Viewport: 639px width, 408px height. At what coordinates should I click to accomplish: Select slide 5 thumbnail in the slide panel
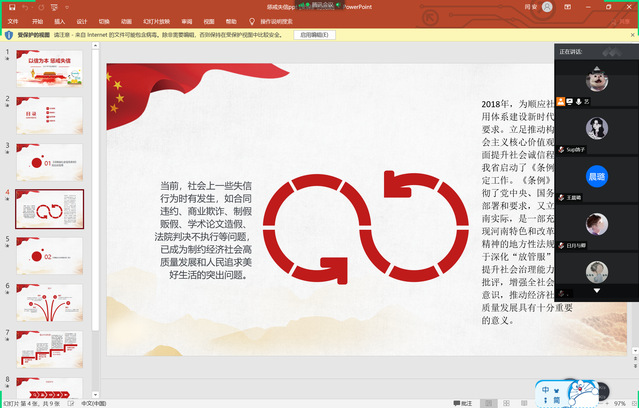[48, 257]
